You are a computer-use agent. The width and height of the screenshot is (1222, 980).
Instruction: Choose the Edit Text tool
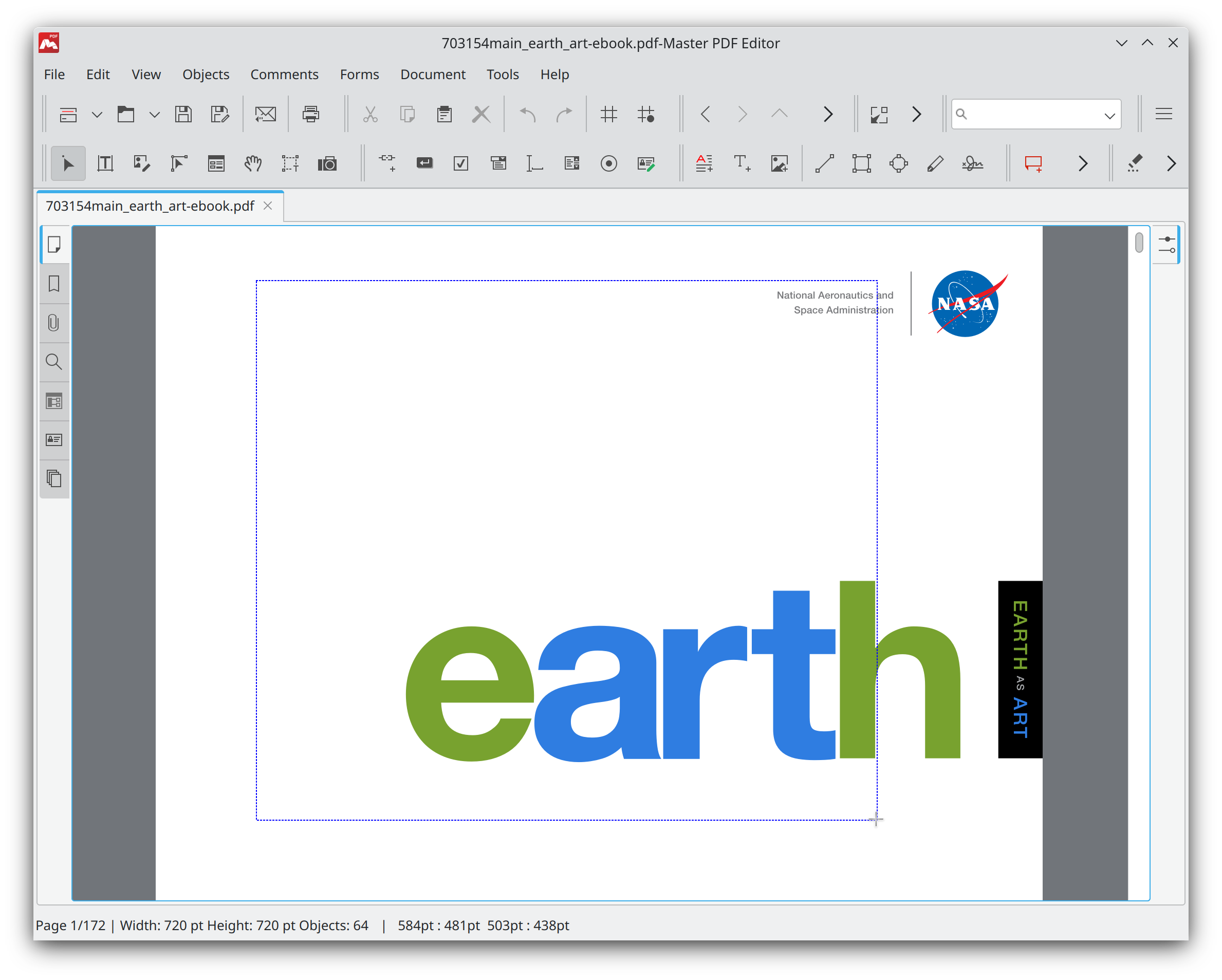click(x=105, y=164)
